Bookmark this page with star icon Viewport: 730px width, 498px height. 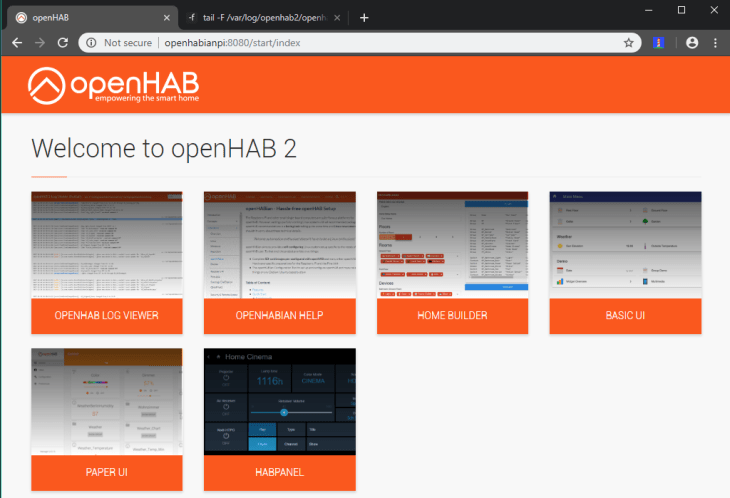click(x=629, y=43)
